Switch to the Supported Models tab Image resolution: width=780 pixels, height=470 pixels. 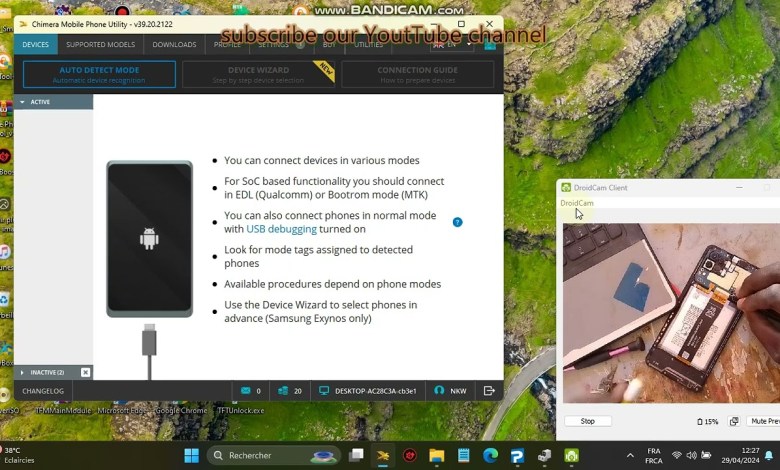click(x=100, y=45)
